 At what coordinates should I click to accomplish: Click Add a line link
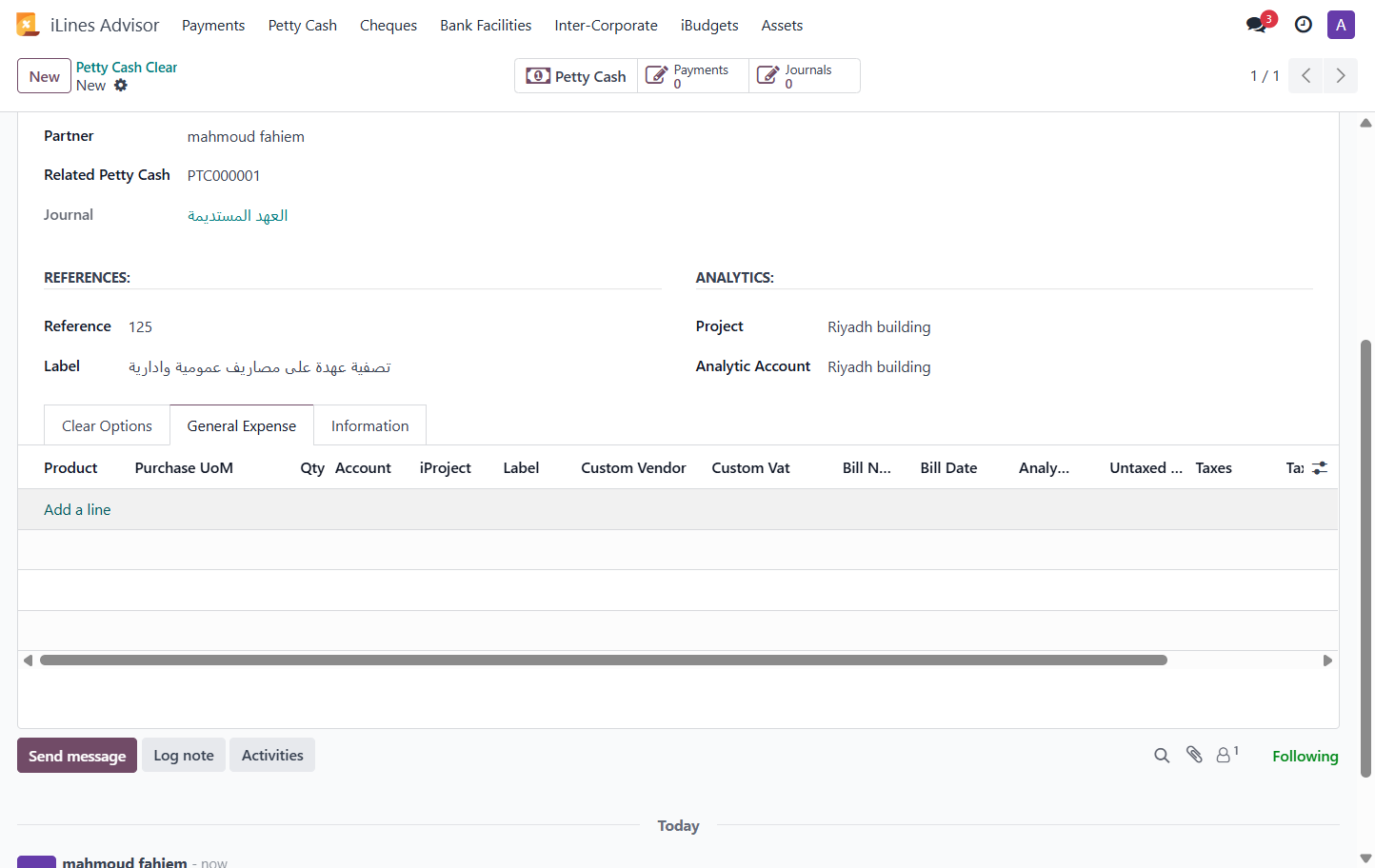coord(77,509)
